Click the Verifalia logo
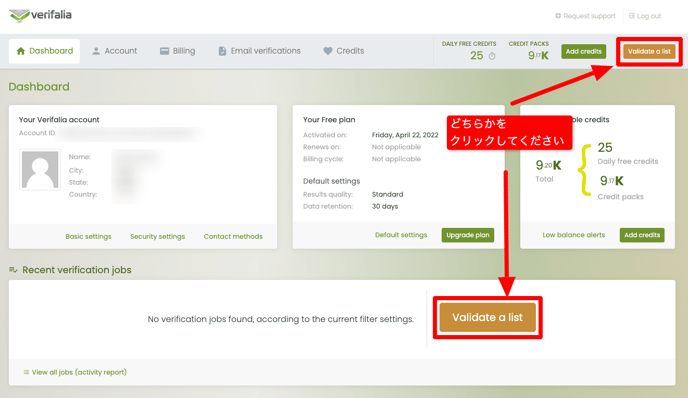Image resolution: width=688 pixels, height=398 pixels. click(x=40, y=15)
